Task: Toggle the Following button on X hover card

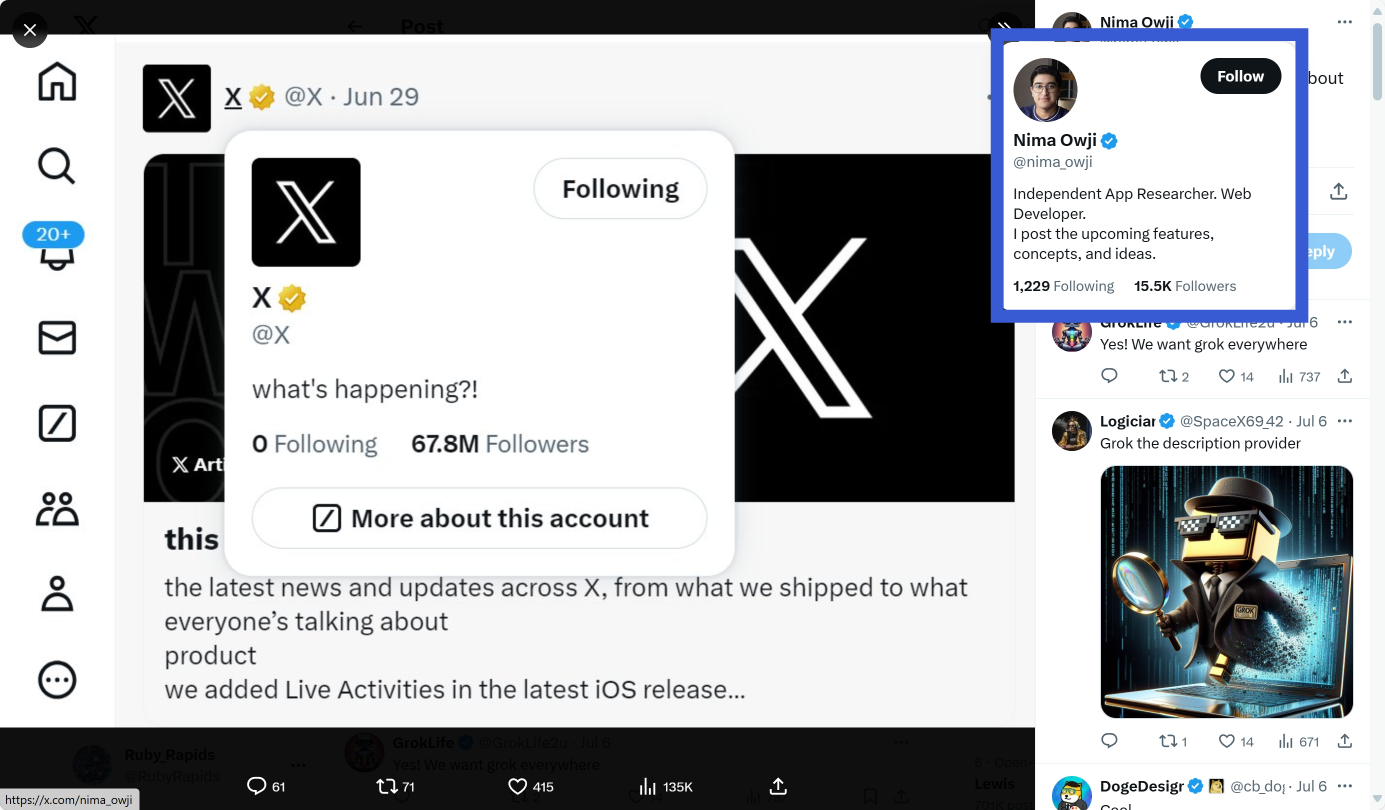Action: (620, 188)
